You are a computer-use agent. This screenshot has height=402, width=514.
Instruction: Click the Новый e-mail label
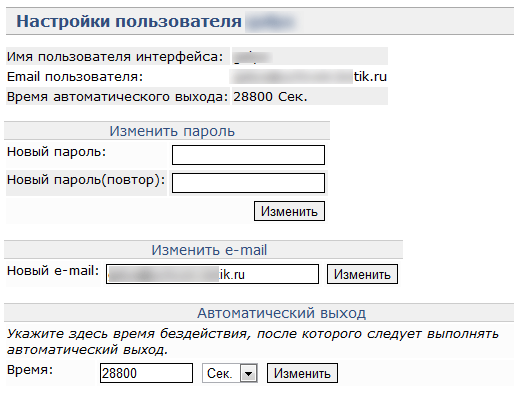53,270
